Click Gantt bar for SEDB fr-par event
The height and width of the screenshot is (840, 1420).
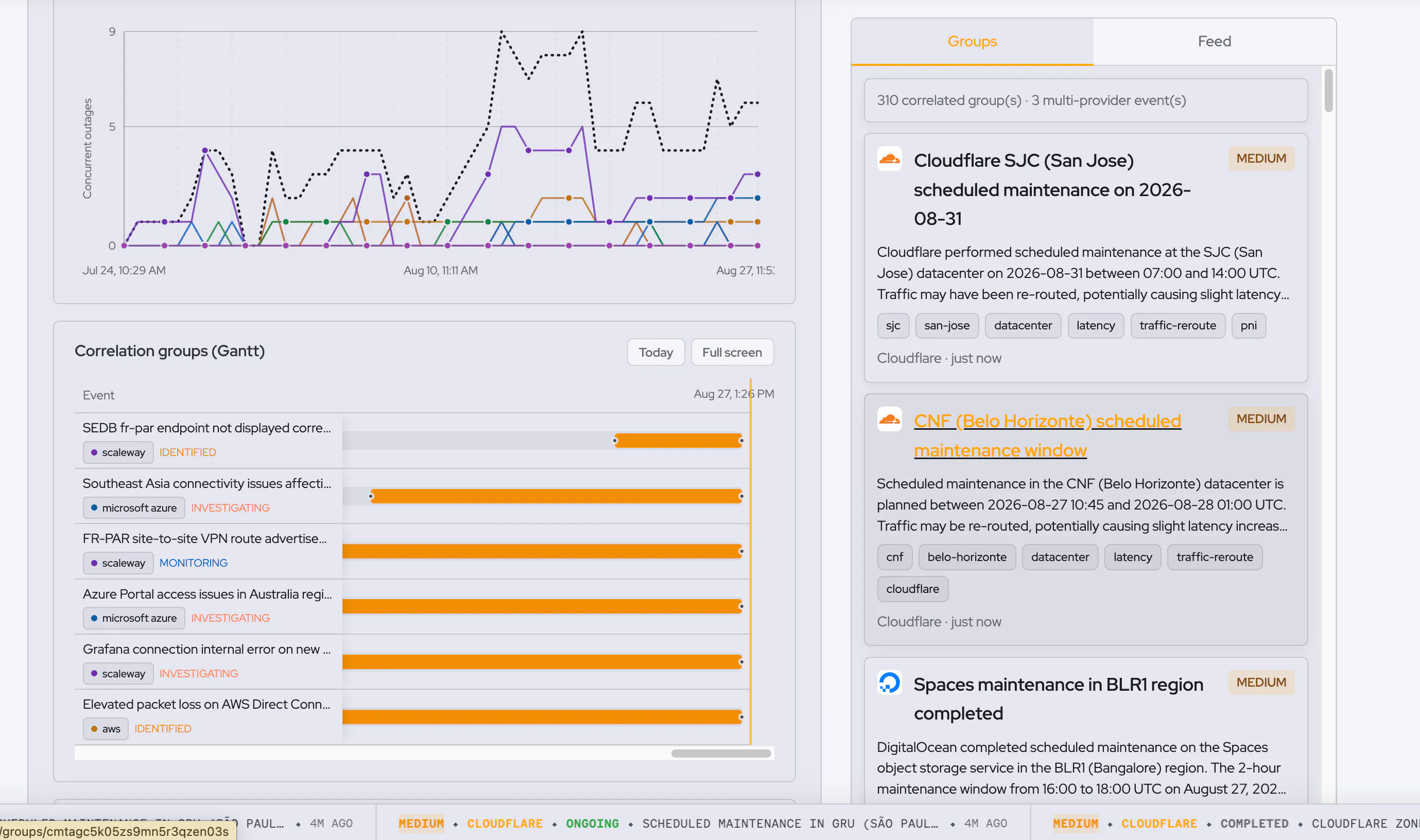(x=678, y=441)
